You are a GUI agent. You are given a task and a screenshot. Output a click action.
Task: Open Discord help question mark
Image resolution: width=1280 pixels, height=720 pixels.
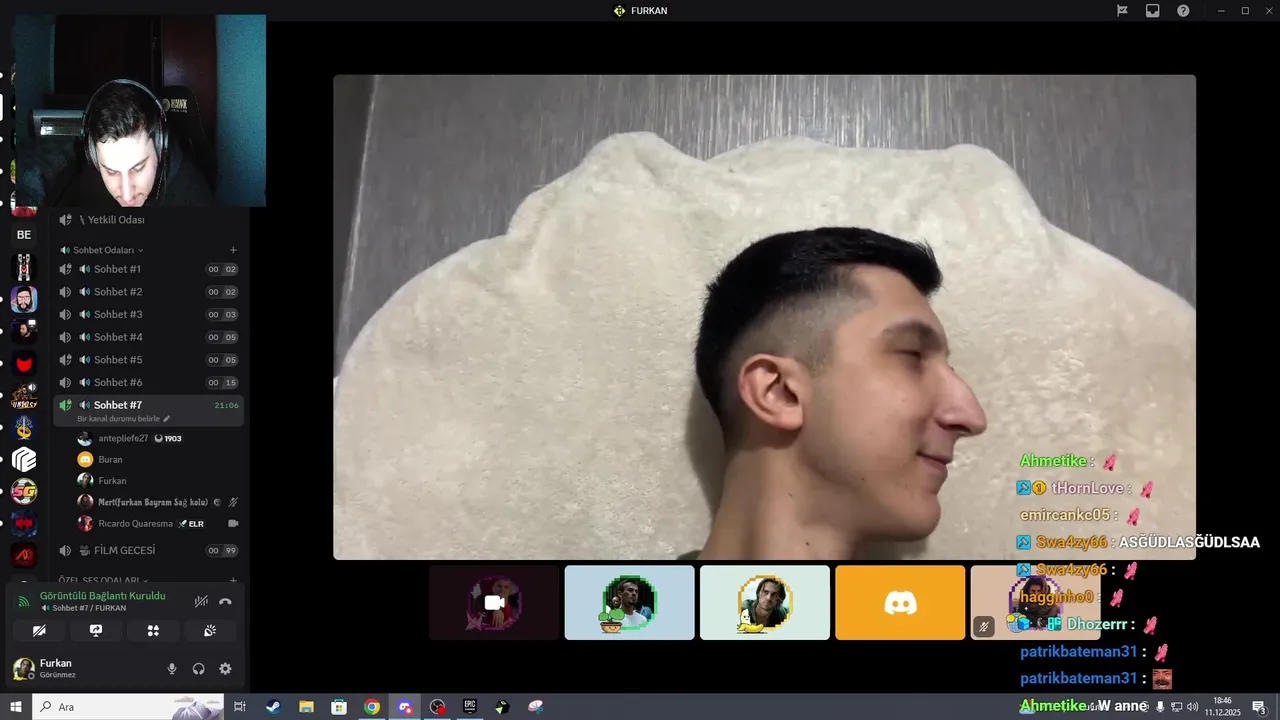click(x=1183, y=10)
